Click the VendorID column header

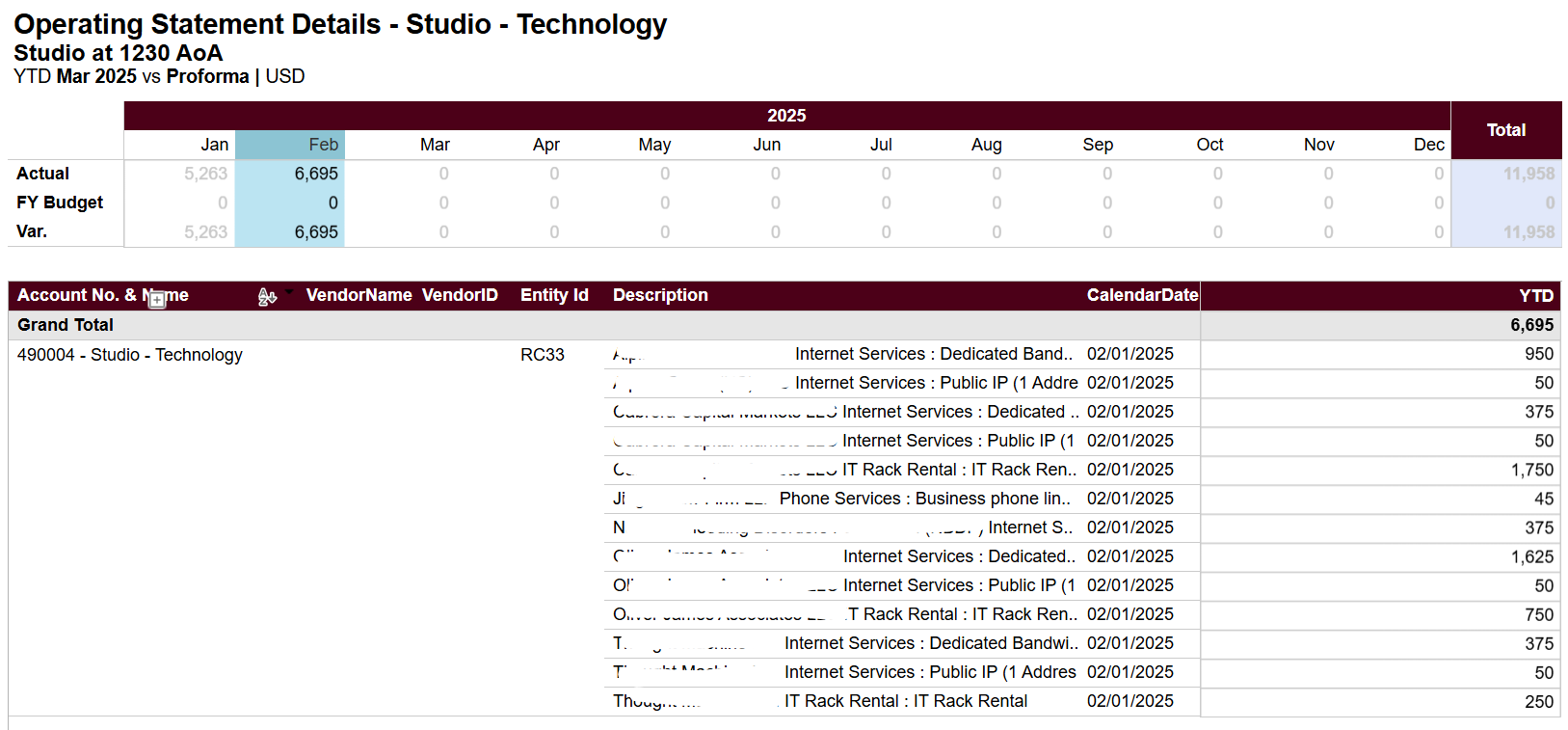(460, 295)
